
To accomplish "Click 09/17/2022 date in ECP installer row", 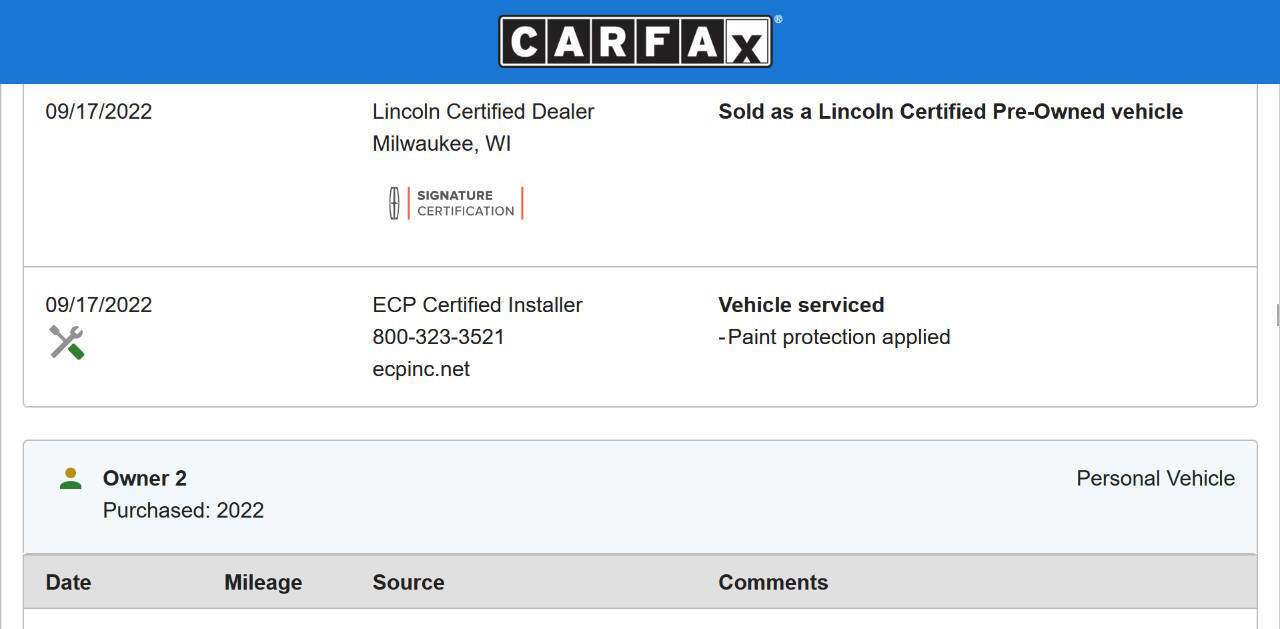I will tap(99, 305).
